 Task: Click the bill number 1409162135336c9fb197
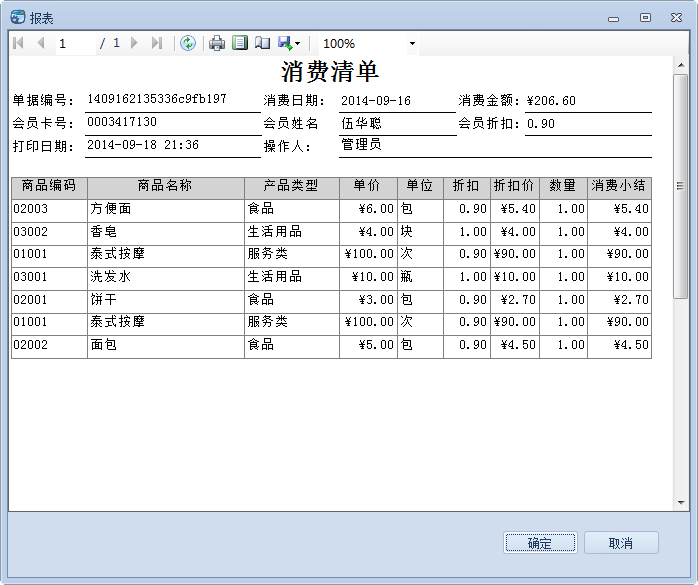click(157, 99)
